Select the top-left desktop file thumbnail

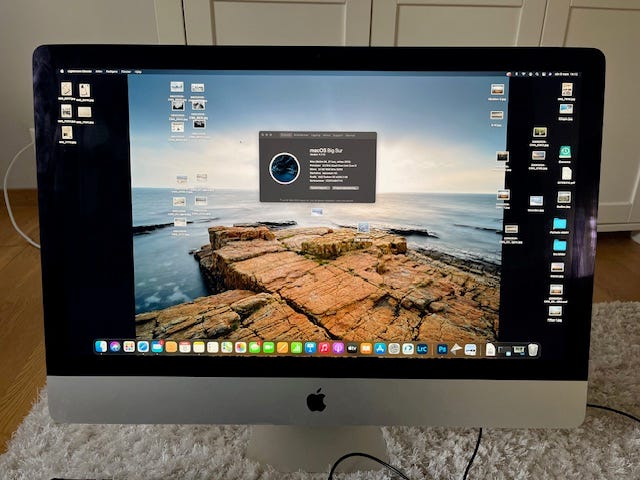66,89
